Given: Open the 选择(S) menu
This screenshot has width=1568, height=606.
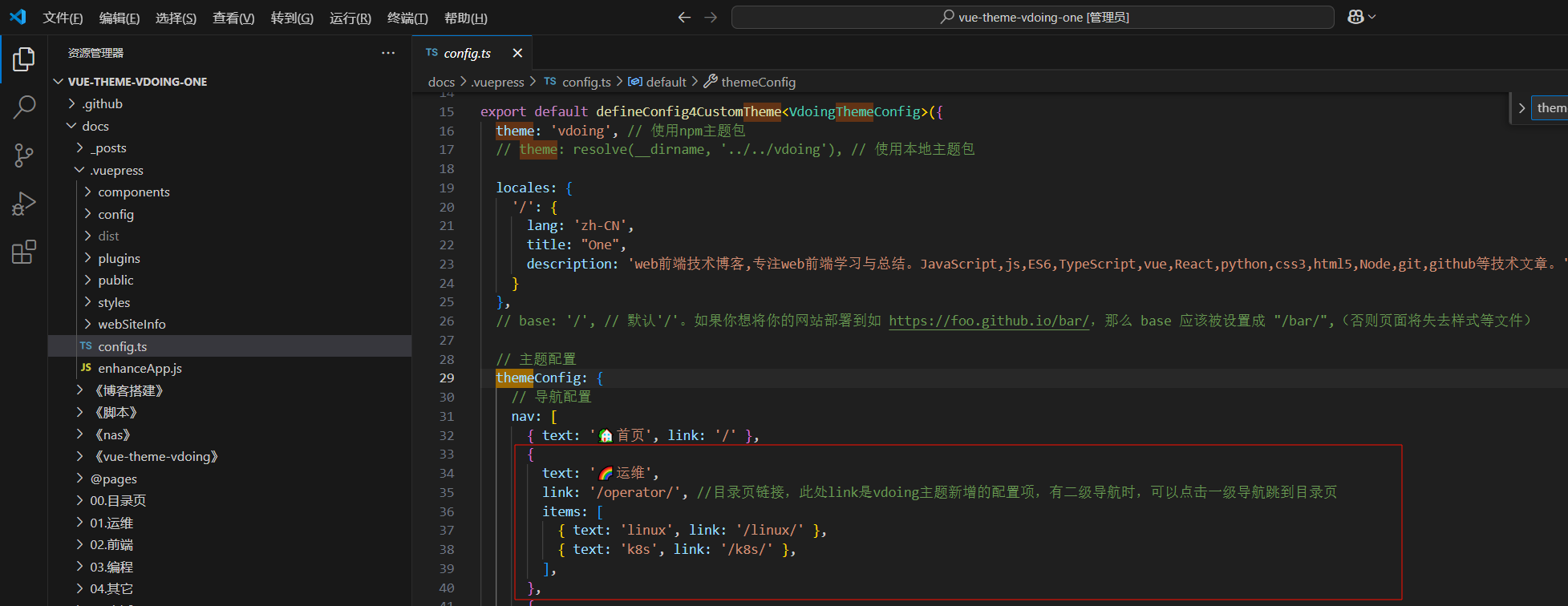Looking at the screenshot, I should (x=176, y=18).
